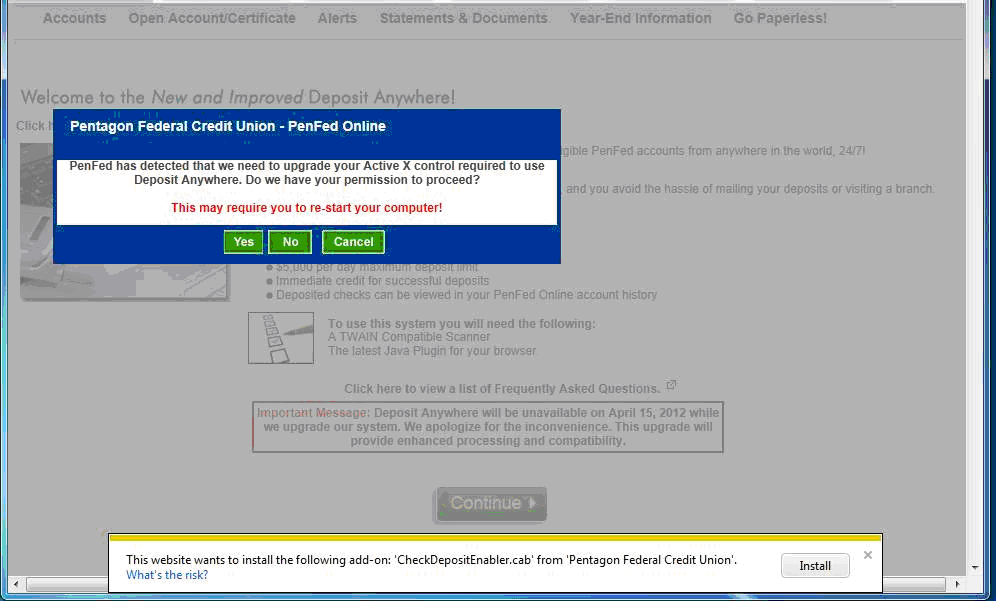Viewport: 996px width, 601px height.
Task: Open Statements & Documents menu
Action: pos(464,18)
